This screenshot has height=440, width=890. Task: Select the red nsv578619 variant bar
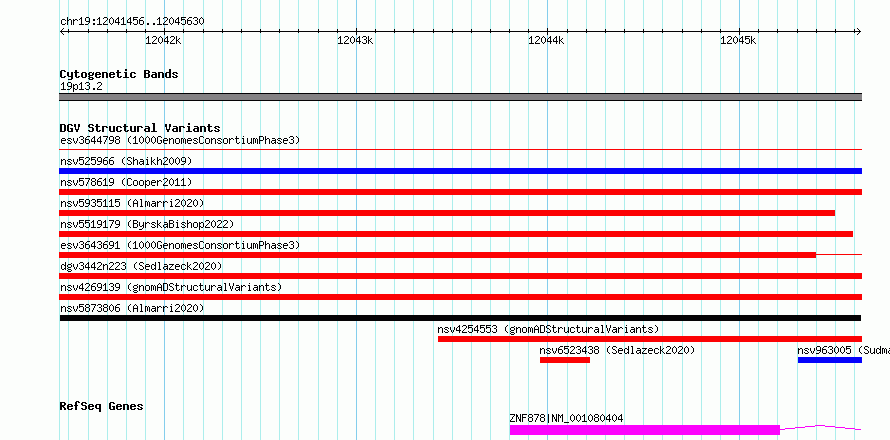pos(460,192)
